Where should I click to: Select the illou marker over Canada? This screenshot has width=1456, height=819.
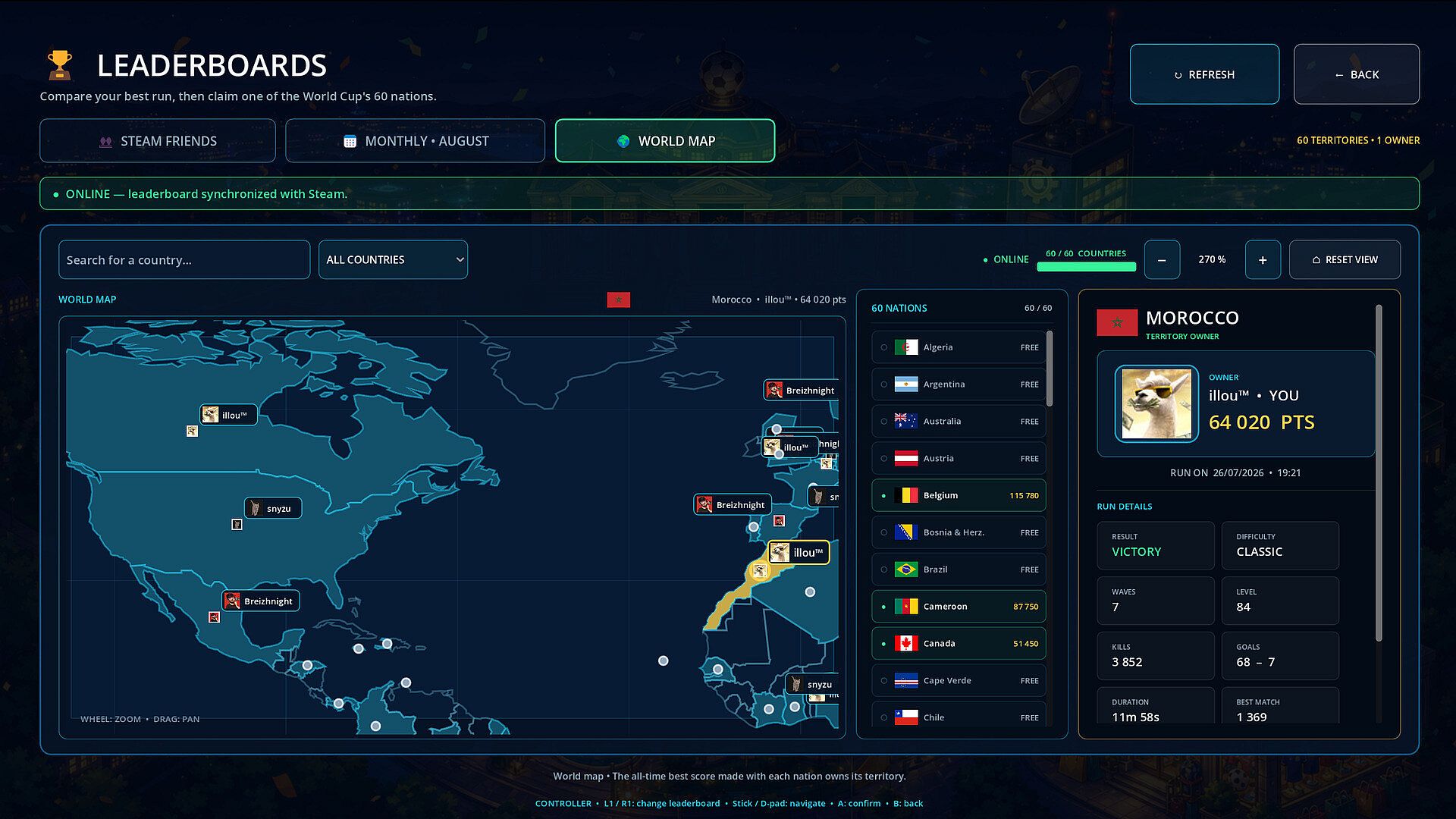click(228, 415)
